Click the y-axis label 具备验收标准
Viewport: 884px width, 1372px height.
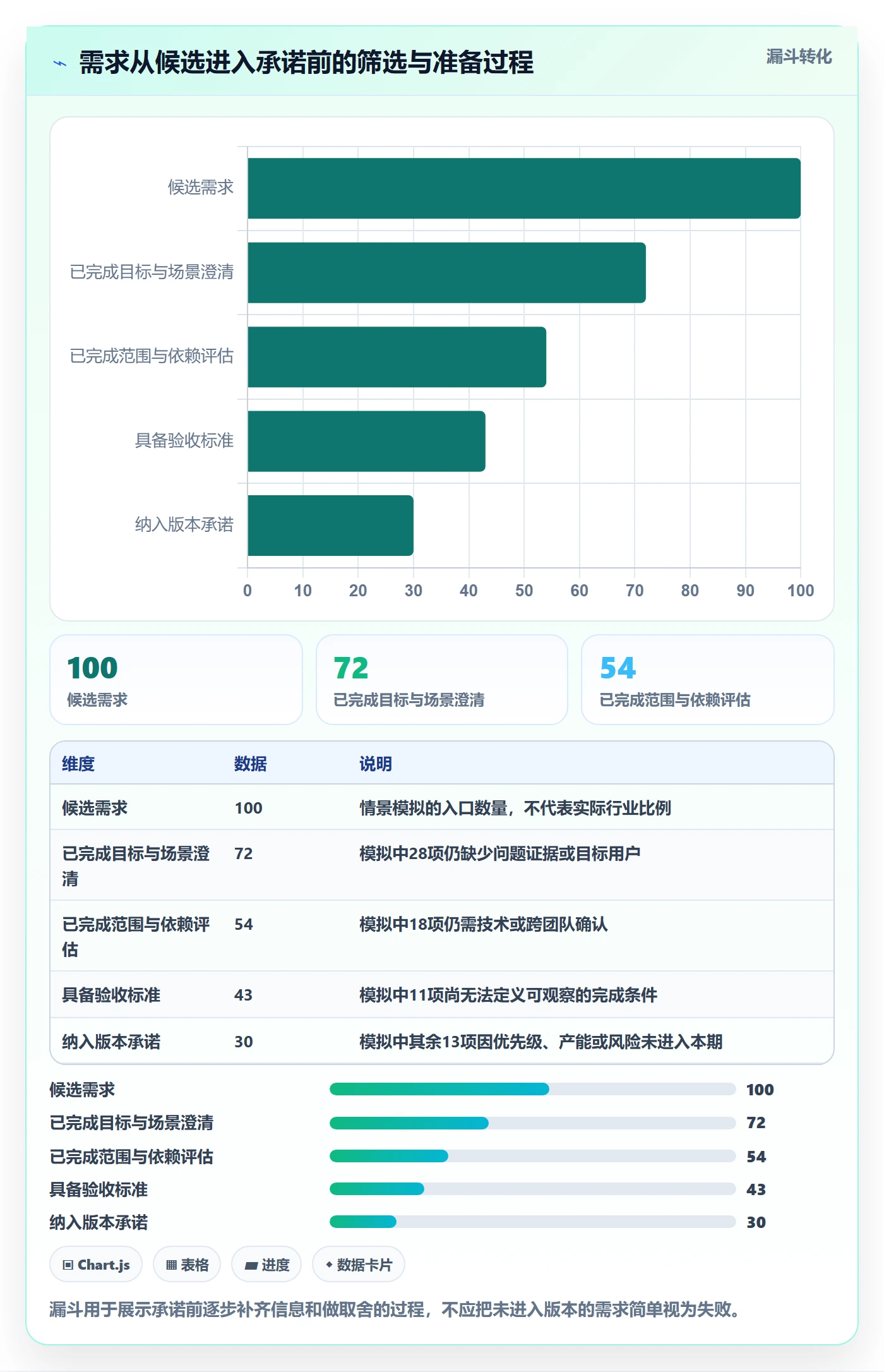point(184,440)
